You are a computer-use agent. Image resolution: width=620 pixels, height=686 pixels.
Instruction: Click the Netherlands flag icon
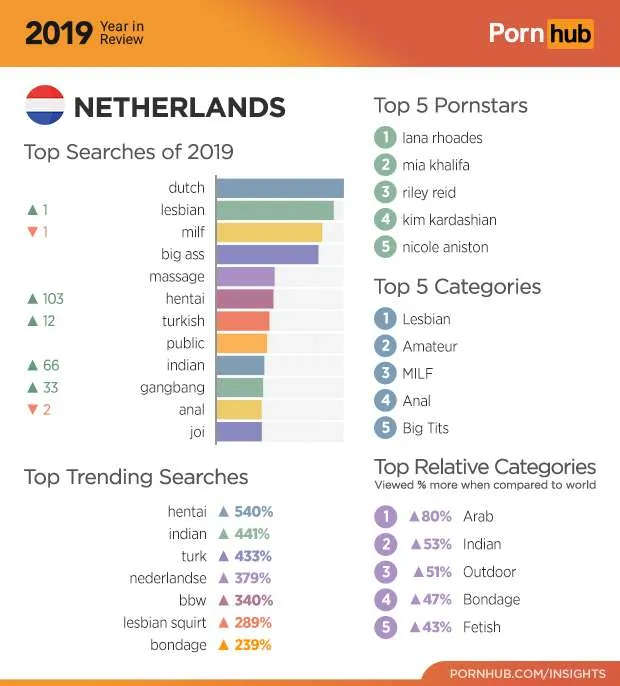(x=45, y=106)
